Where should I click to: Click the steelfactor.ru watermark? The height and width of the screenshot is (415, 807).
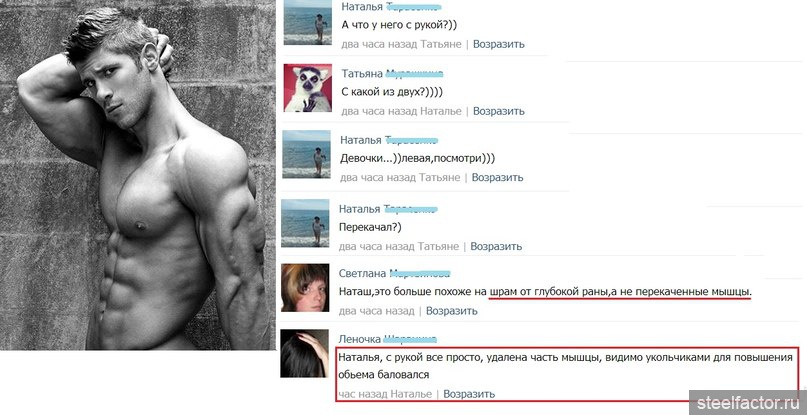pos(748,403)
